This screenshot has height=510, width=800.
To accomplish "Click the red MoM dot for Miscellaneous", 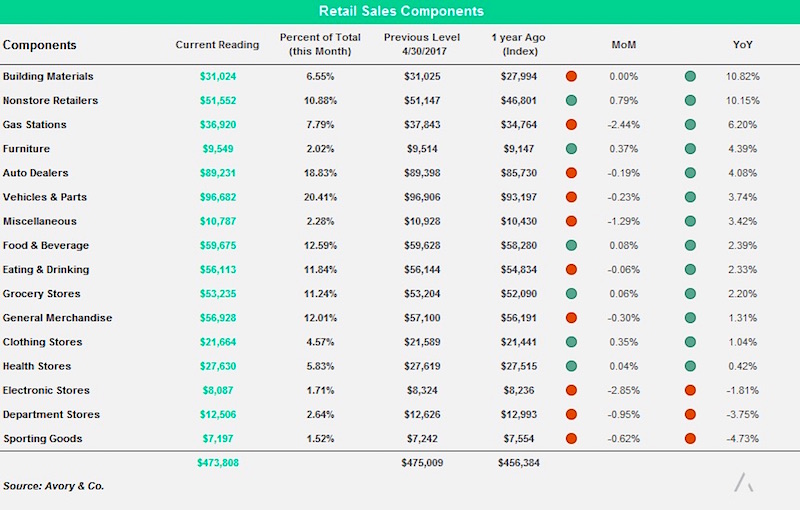I will pos(571,221).
